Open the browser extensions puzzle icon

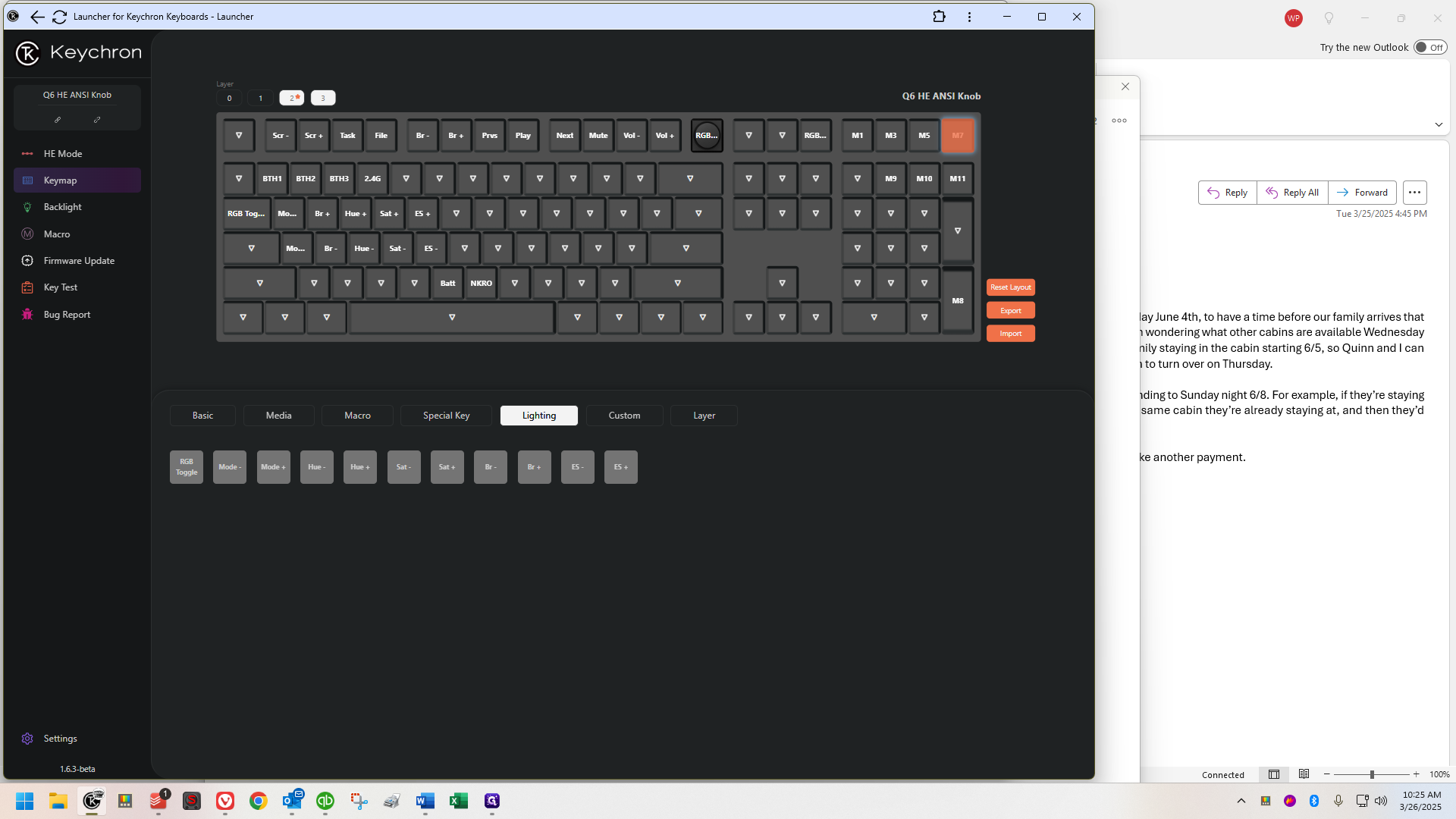point(939,17)
